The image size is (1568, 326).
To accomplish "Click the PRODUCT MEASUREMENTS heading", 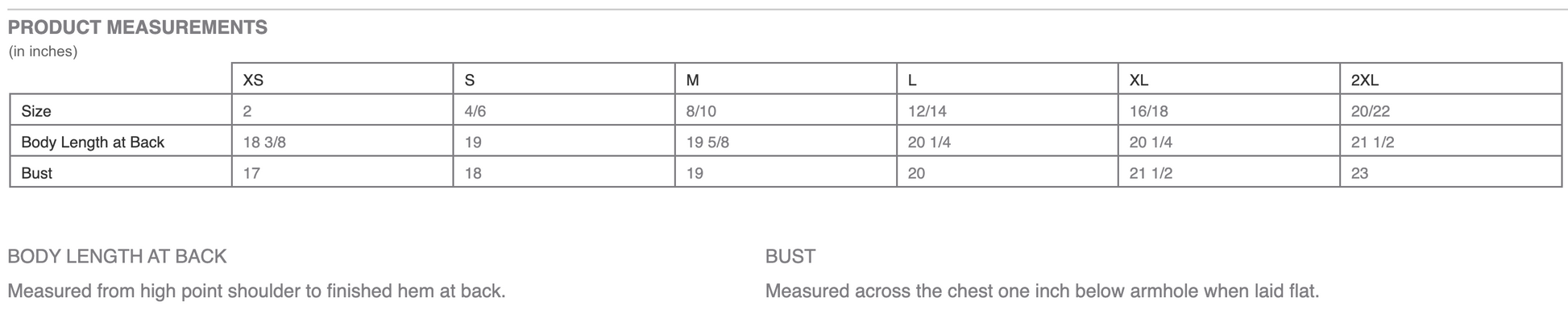I will coord(137,27).
